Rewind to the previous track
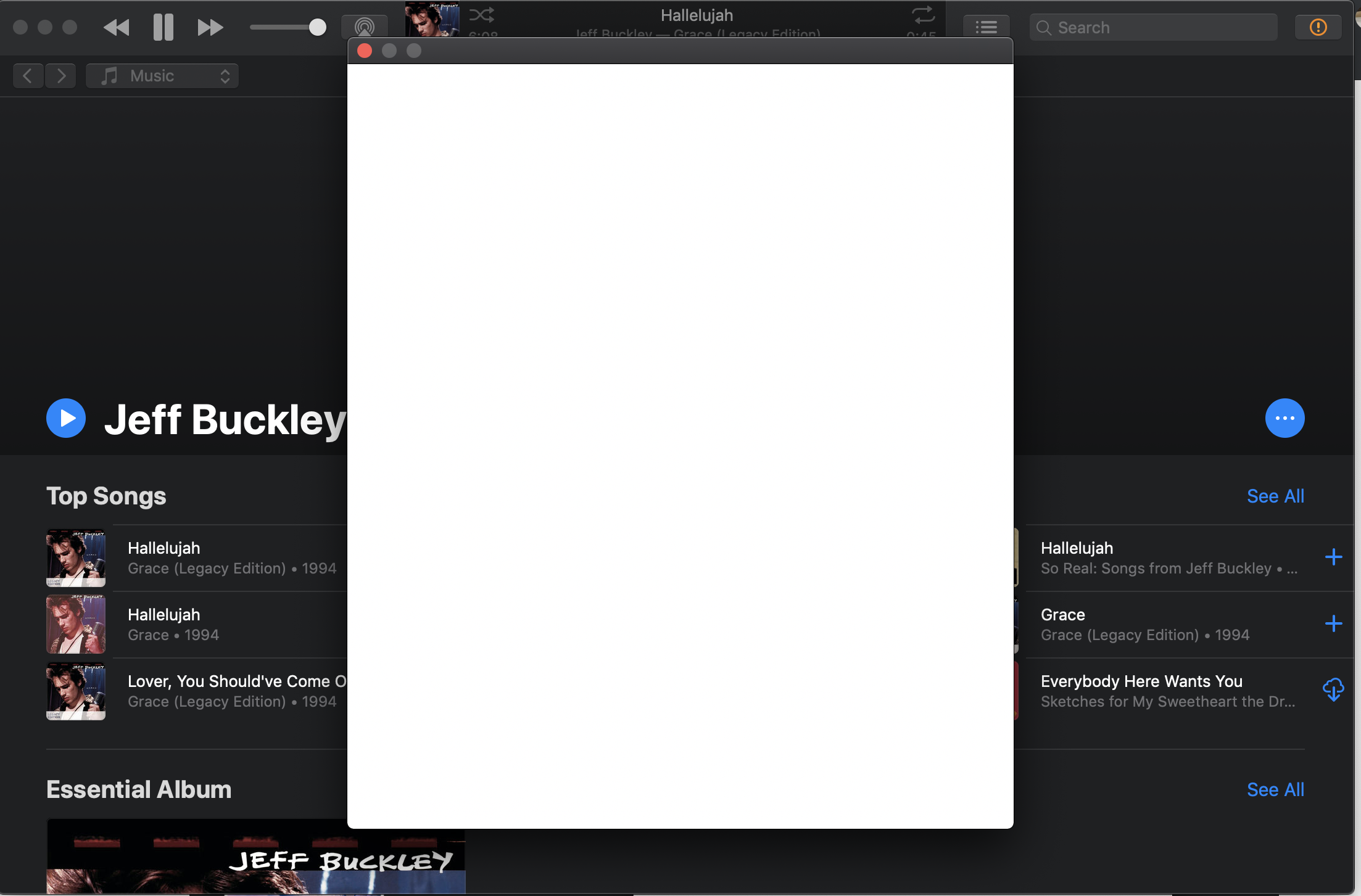1361x896 pixels. pyautogui.click(x=117, y=27)
